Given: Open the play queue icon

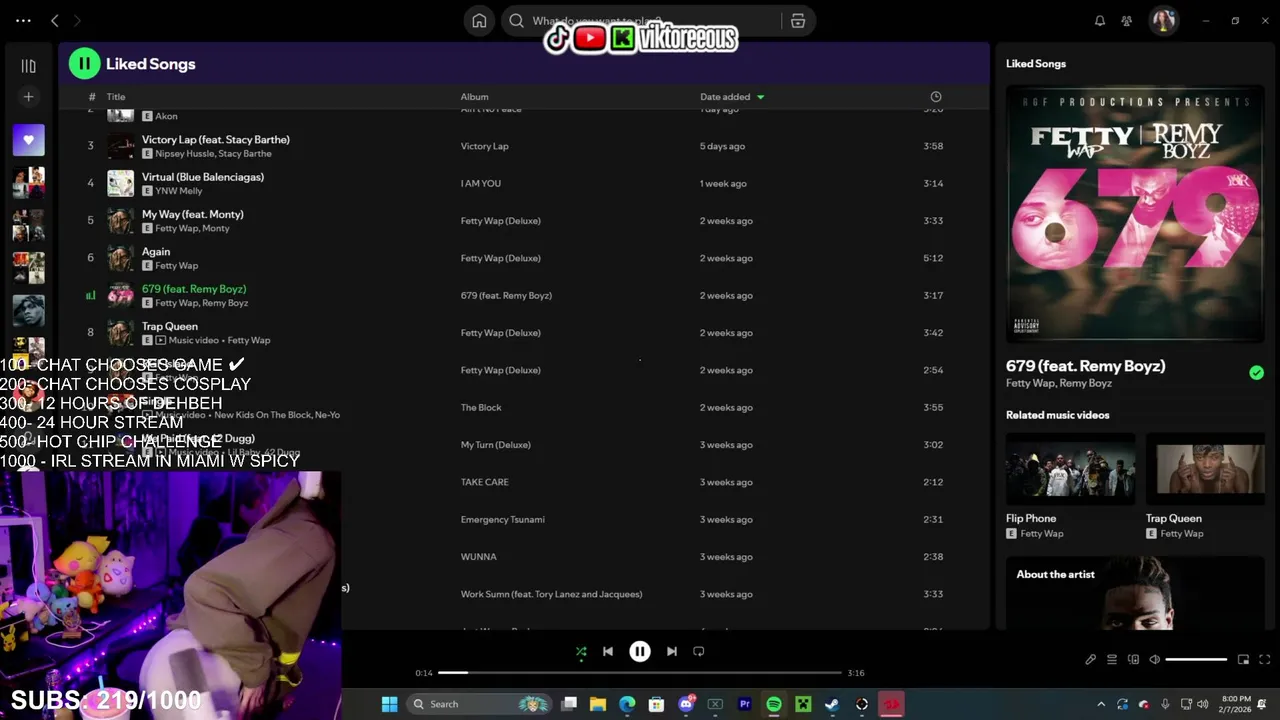Looking at the screenshot, I should (x=1112, y=659).
